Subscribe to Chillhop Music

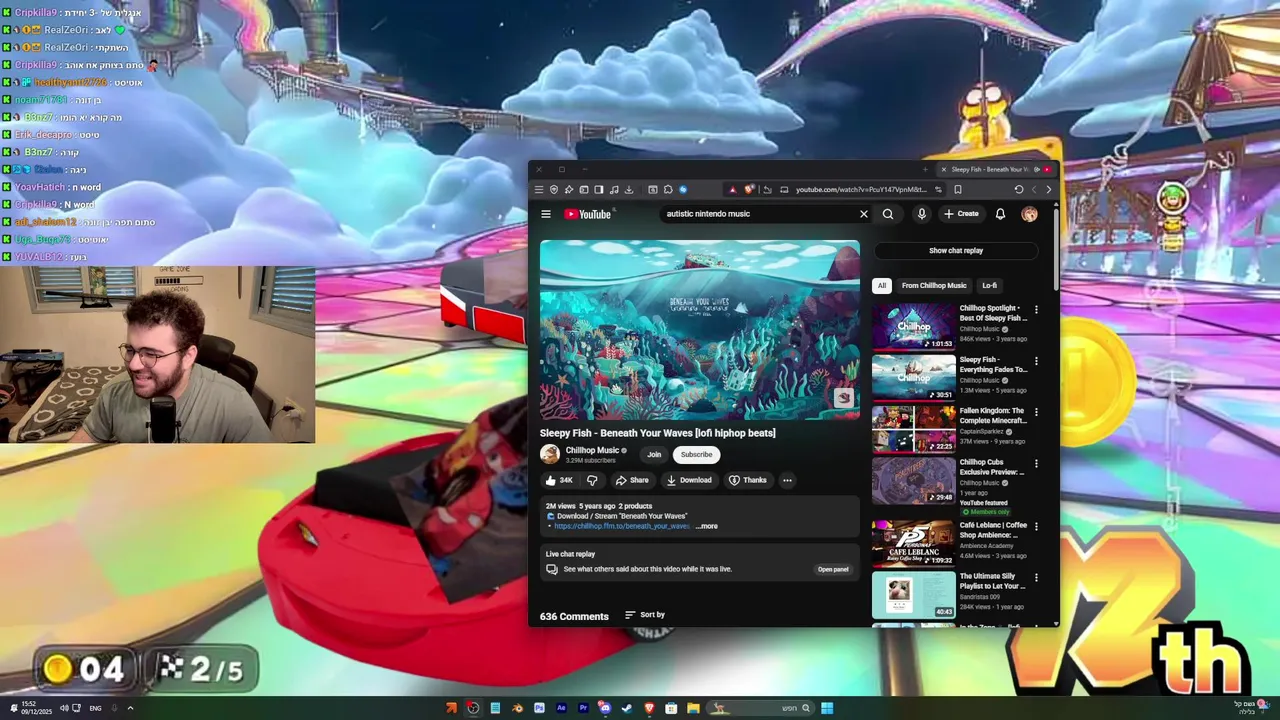pos(697,454)
